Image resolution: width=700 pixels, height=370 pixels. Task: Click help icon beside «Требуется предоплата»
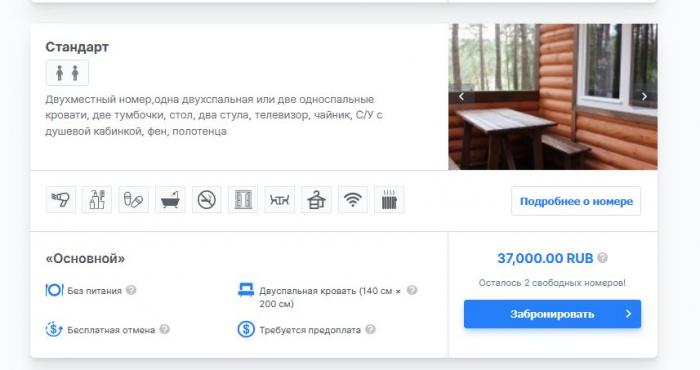coord(370,329)
